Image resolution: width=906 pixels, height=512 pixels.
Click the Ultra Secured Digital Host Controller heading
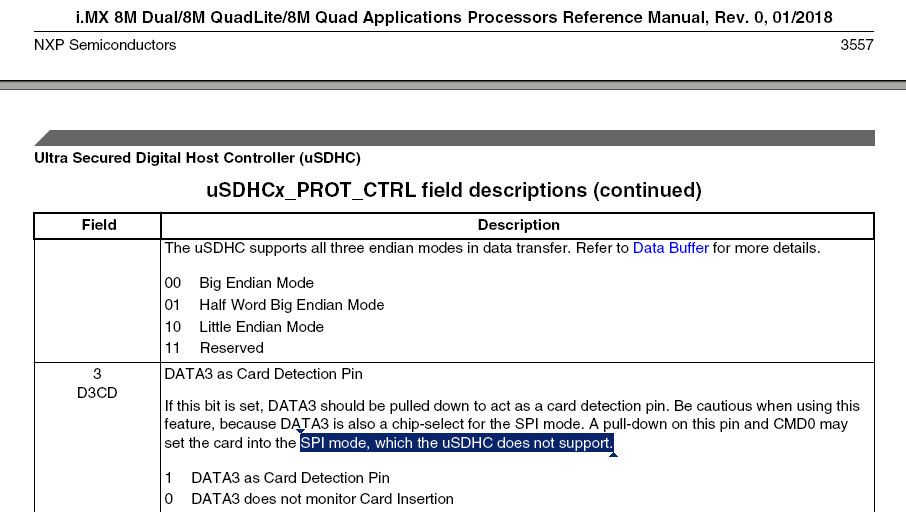(x=197, y=158)
